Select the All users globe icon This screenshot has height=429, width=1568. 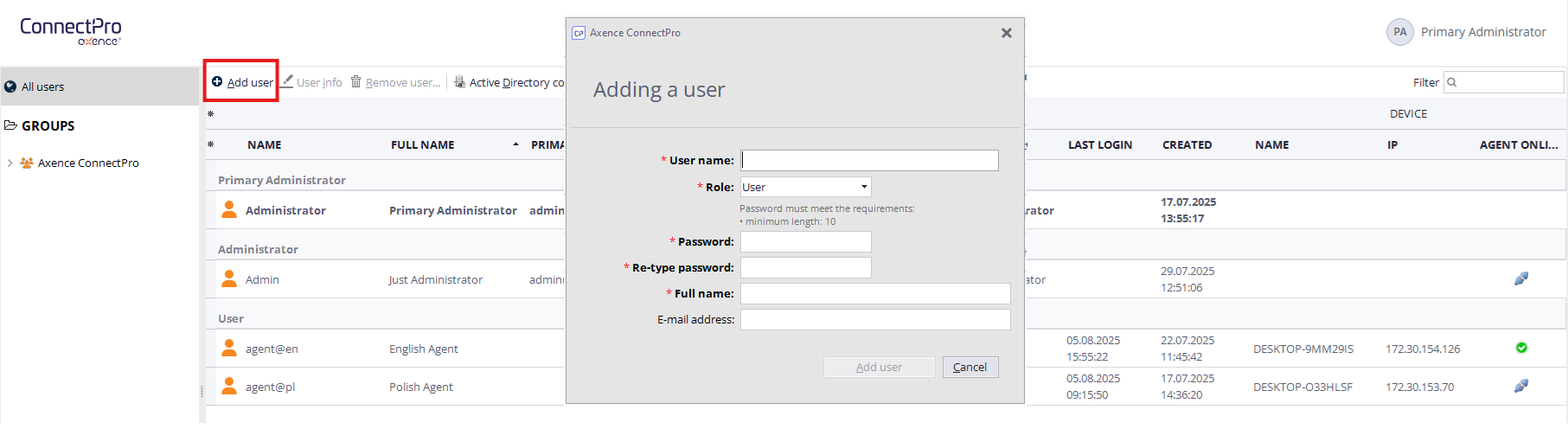coord(10,86)
